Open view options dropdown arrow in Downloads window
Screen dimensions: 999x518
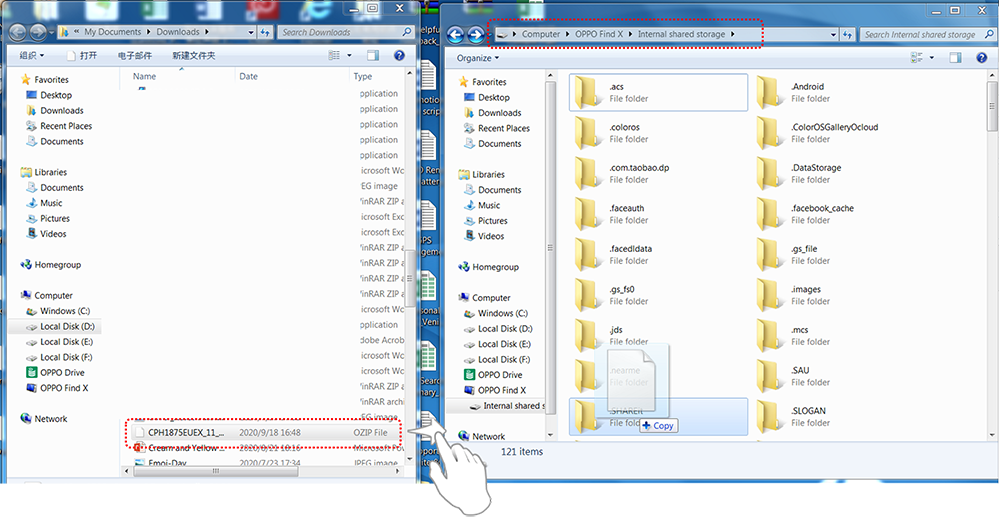[349, 55]
